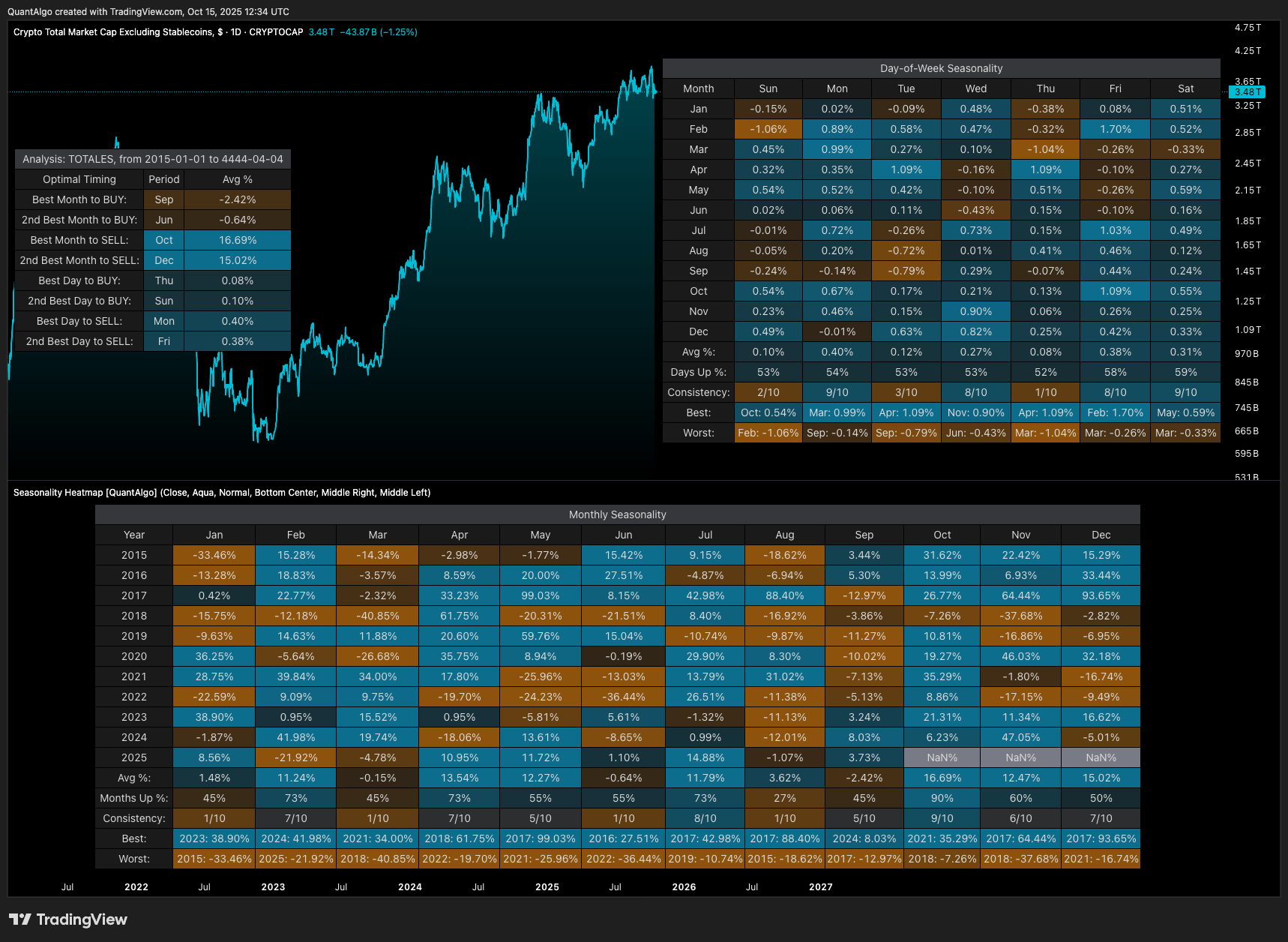Click the 845B label on the price axis

point(1247,382)
